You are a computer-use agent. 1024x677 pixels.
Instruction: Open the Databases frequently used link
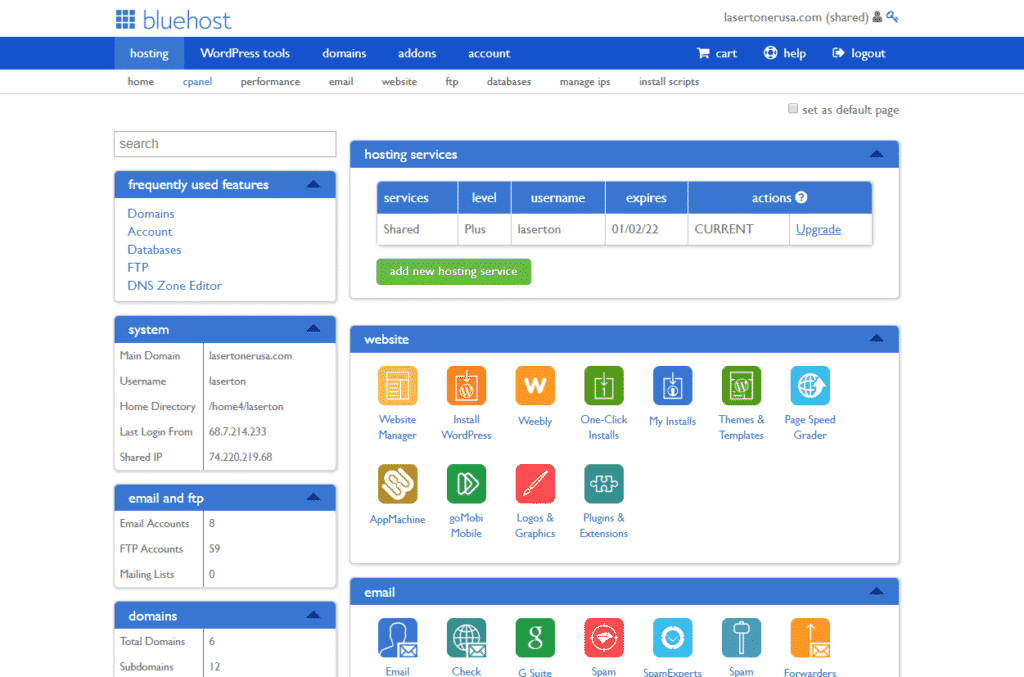[x=154, y=249]
